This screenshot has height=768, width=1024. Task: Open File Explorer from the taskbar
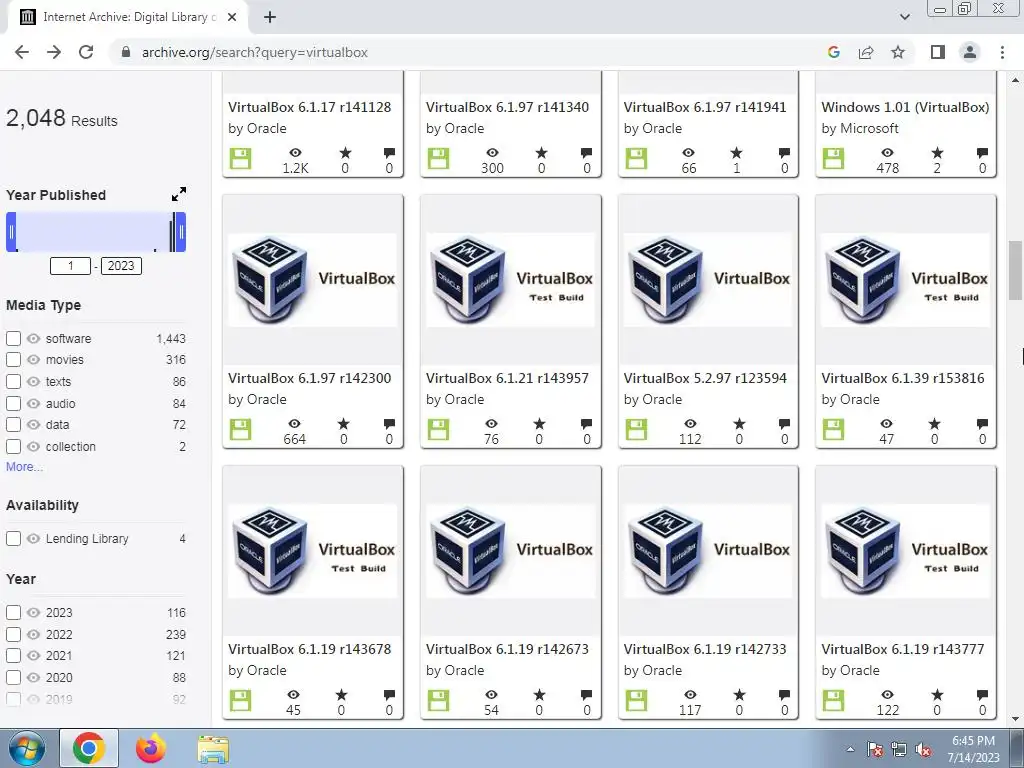coord(213,749)
